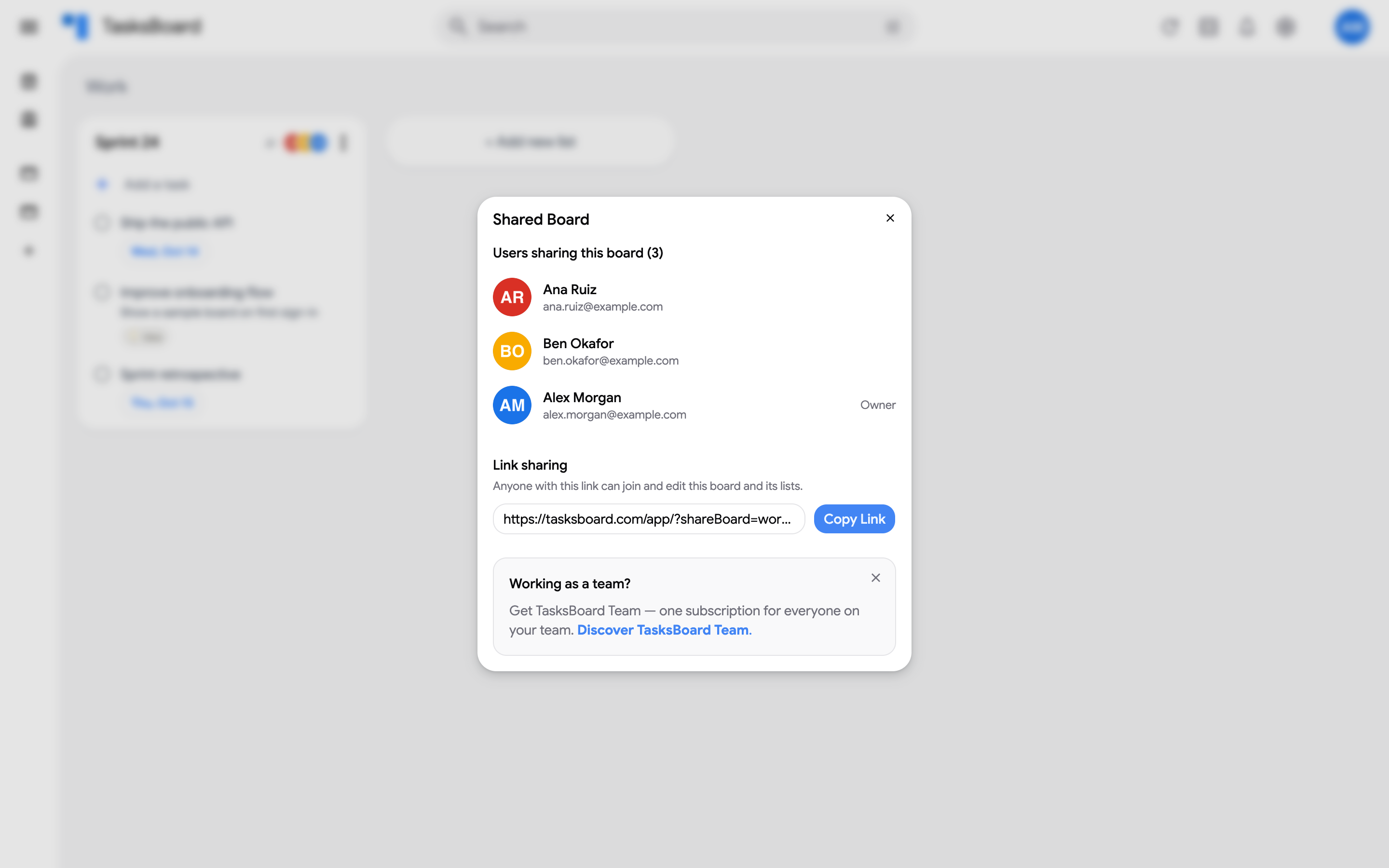The height and width of the screenshot is (868, 1389).
Task: Select ana.ruiz@example.com email text
Action: point(603,307)
